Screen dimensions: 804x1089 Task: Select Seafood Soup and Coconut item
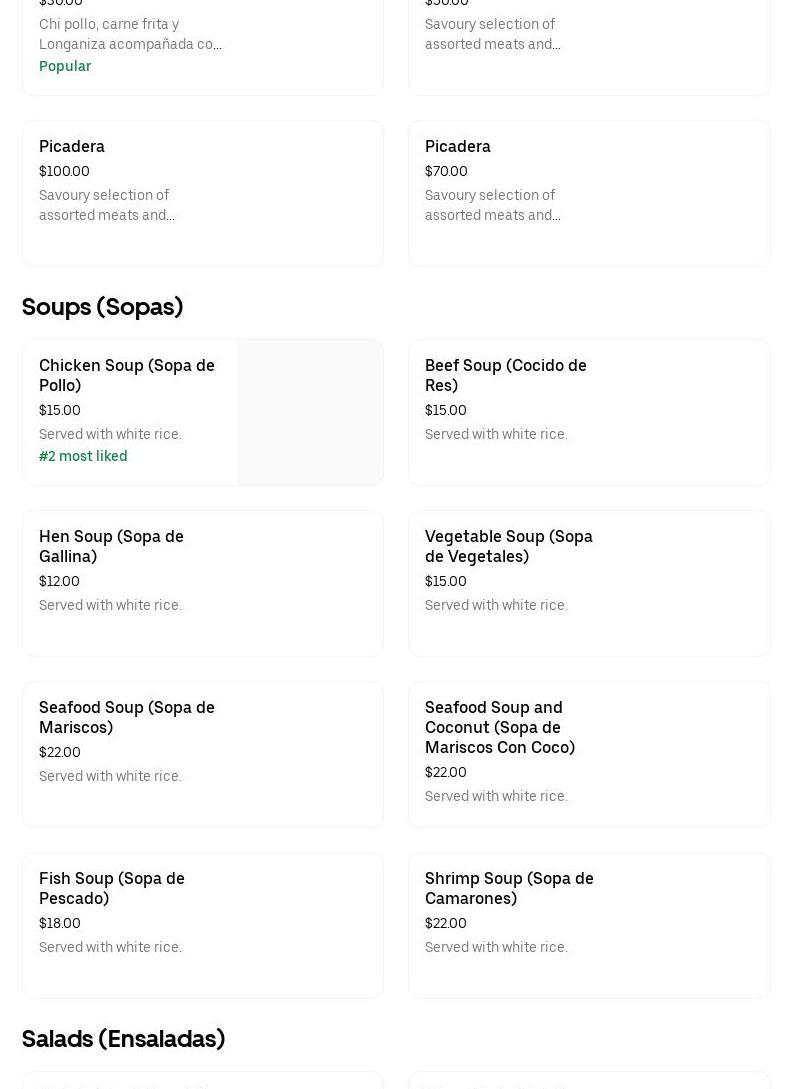(499, 727)
